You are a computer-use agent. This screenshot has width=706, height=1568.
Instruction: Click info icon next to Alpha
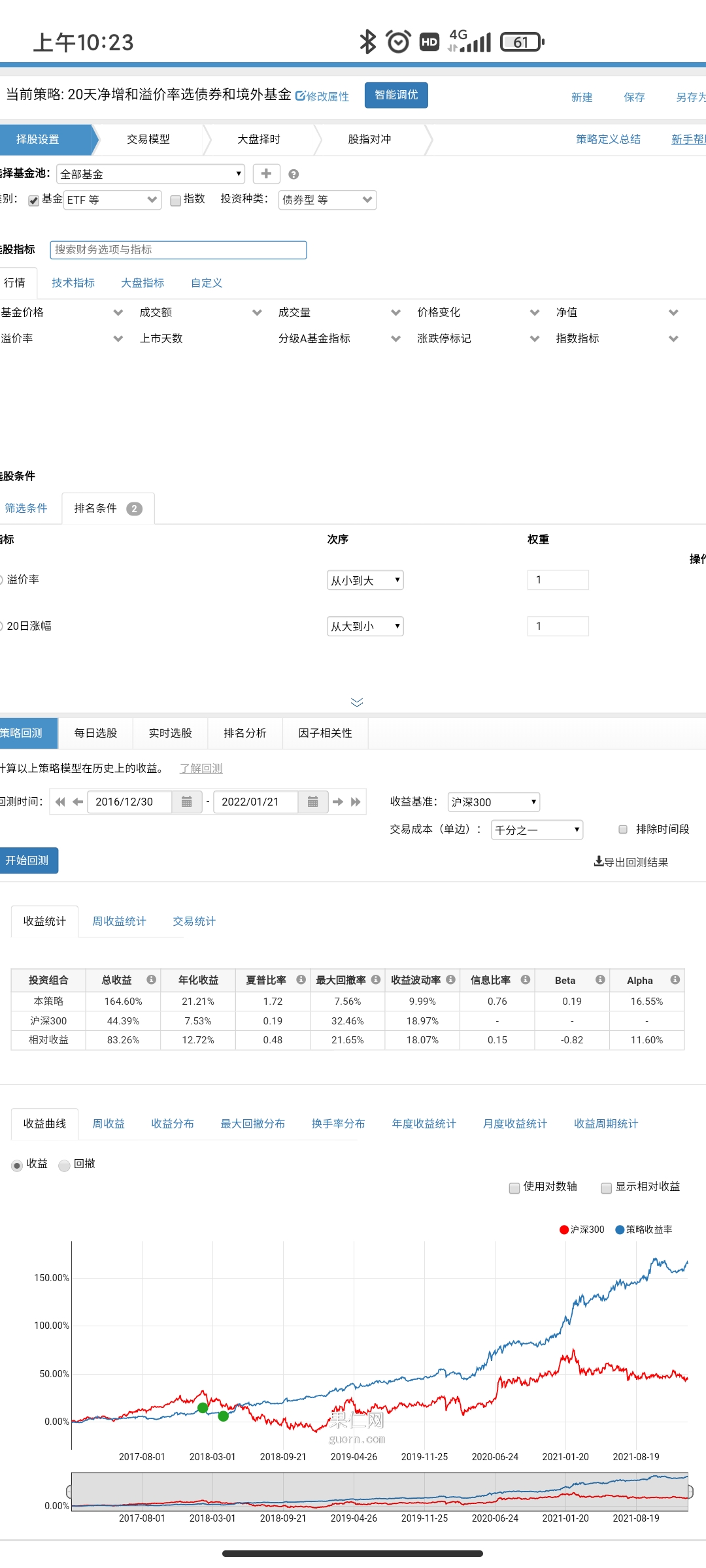pyautogui.click(x=675, y=979)
